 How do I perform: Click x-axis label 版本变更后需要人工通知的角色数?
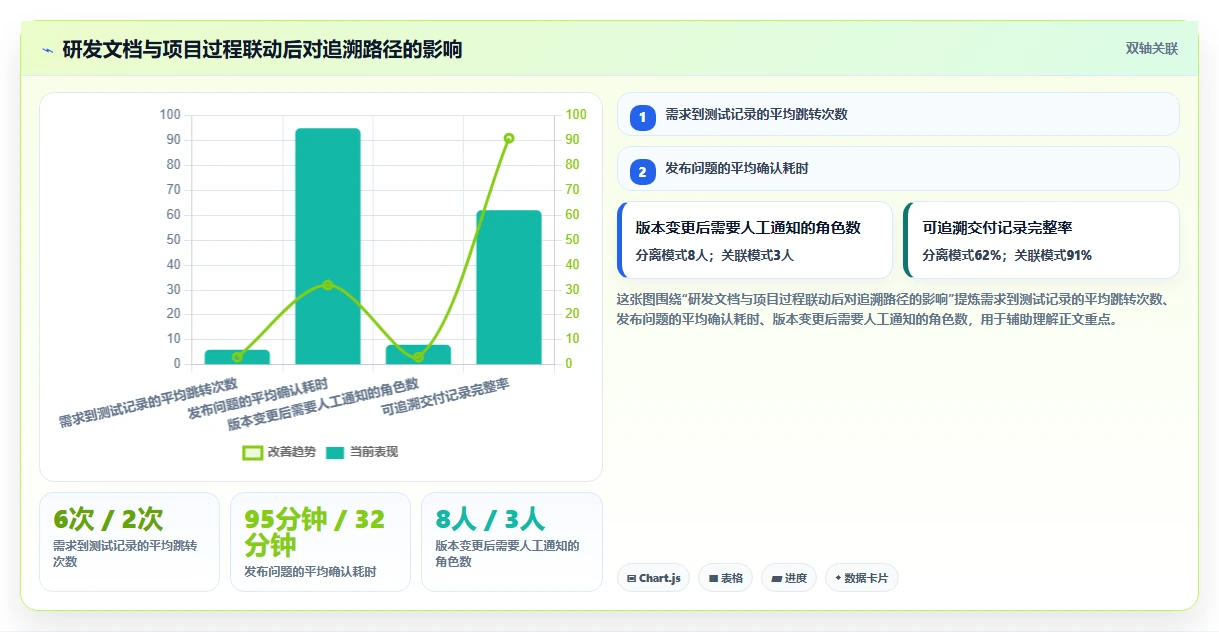point(324,405)
